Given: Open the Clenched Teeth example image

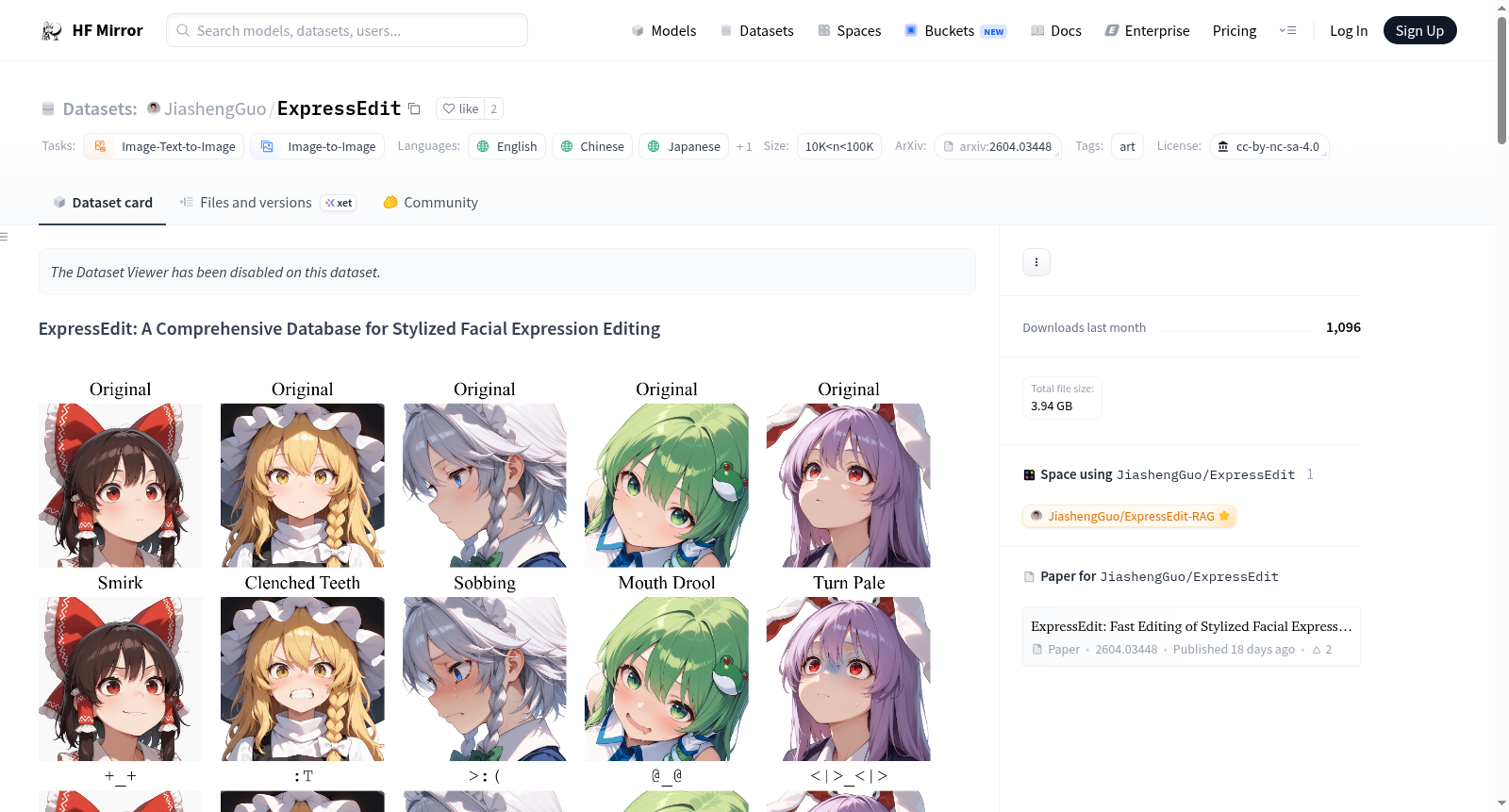Looking at the screenshot, I should 303,679.
